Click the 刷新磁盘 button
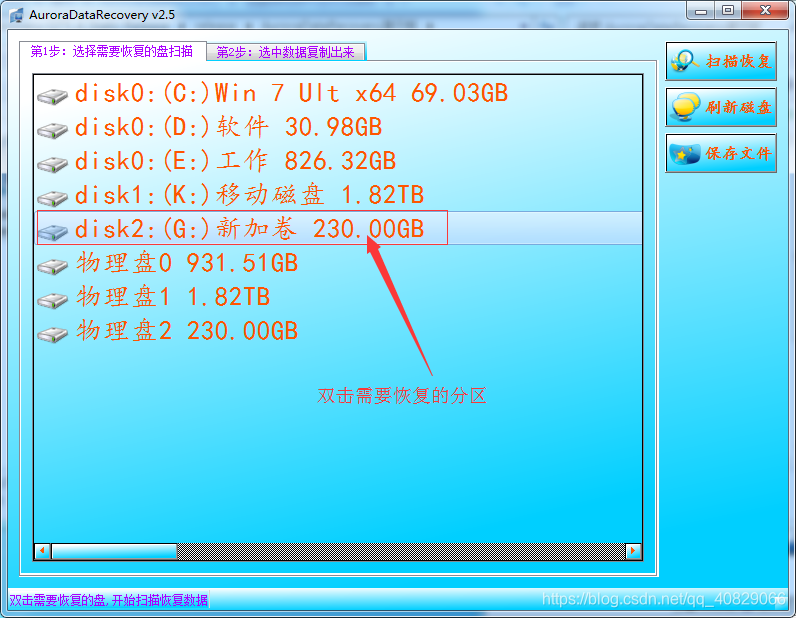The height and width of the screenshot is (618, 796). (721, 107)
